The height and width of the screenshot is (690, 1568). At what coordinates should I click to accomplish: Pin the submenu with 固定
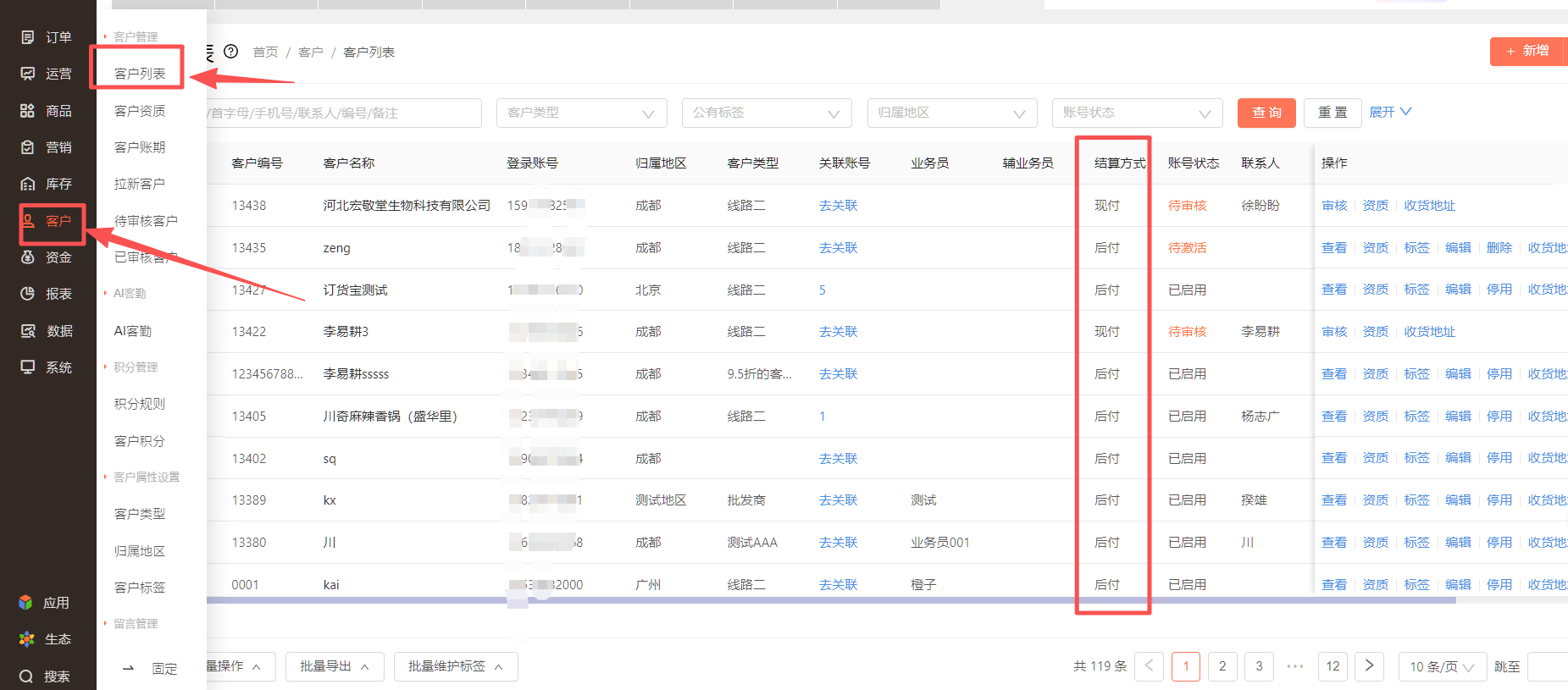point(164,669)
